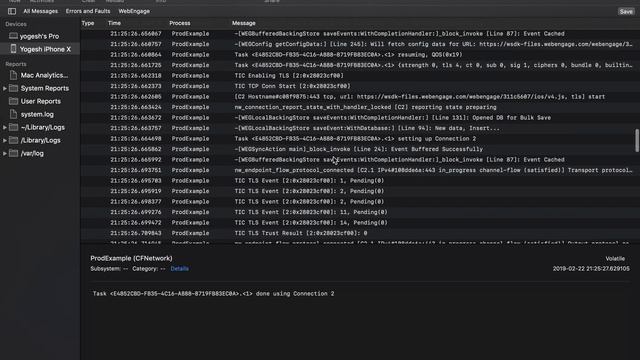Screen dimensions: 640x360
Task: Select the nw_endpoint_flow_protocol_connected log row
Action: (357, 170)
